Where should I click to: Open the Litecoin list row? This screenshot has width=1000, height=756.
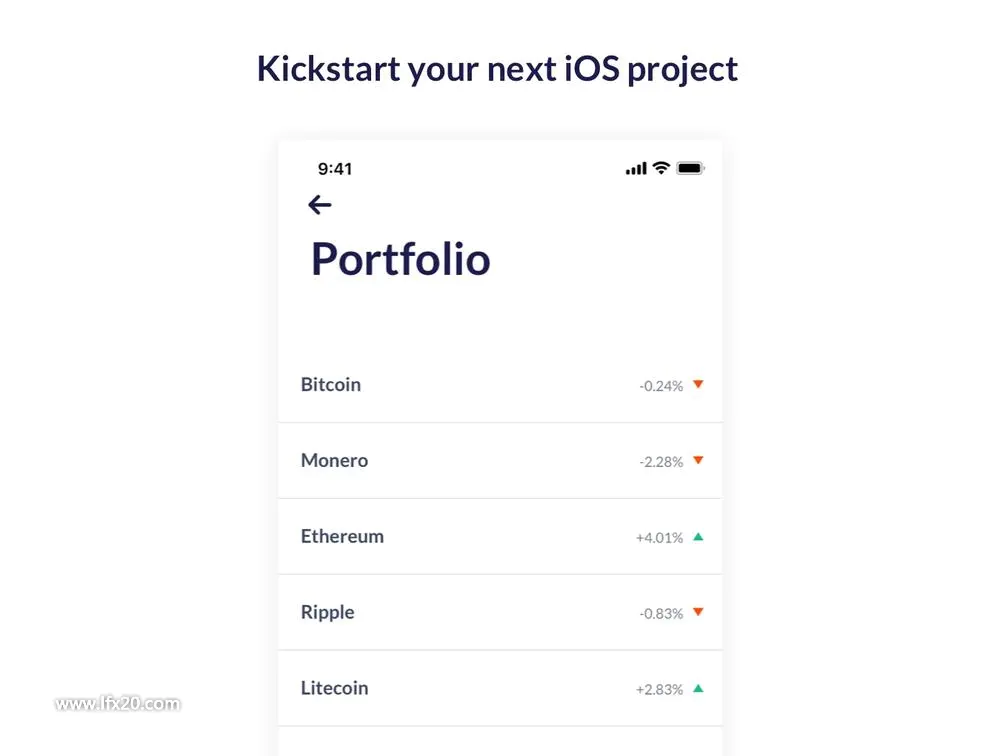click(x=500, y=688)
